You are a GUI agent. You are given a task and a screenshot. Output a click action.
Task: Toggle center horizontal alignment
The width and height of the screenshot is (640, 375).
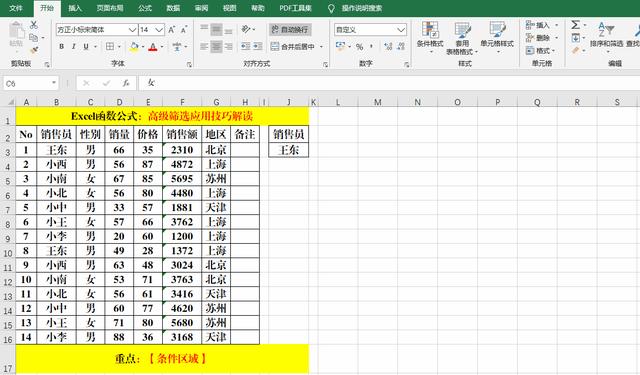point(216,47)
